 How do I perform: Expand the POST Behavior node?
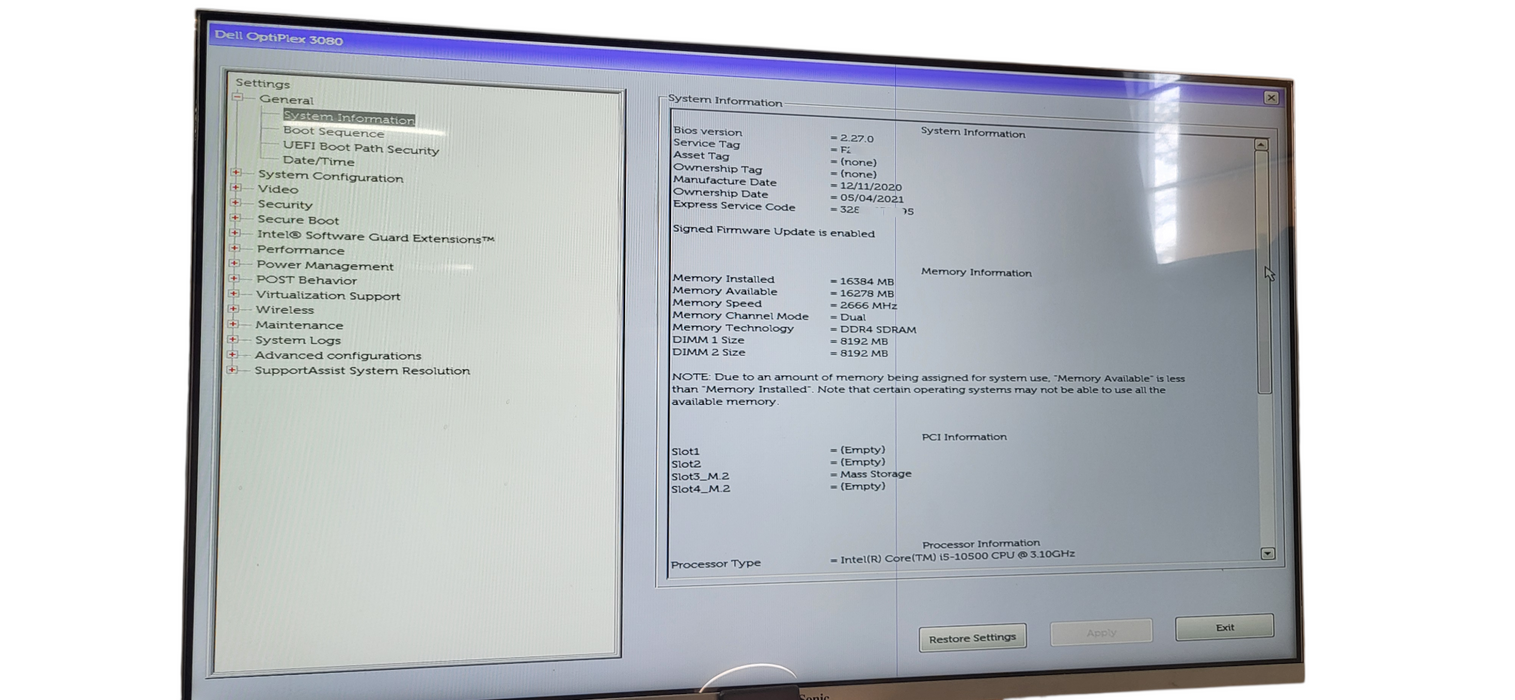coord(235,279)
